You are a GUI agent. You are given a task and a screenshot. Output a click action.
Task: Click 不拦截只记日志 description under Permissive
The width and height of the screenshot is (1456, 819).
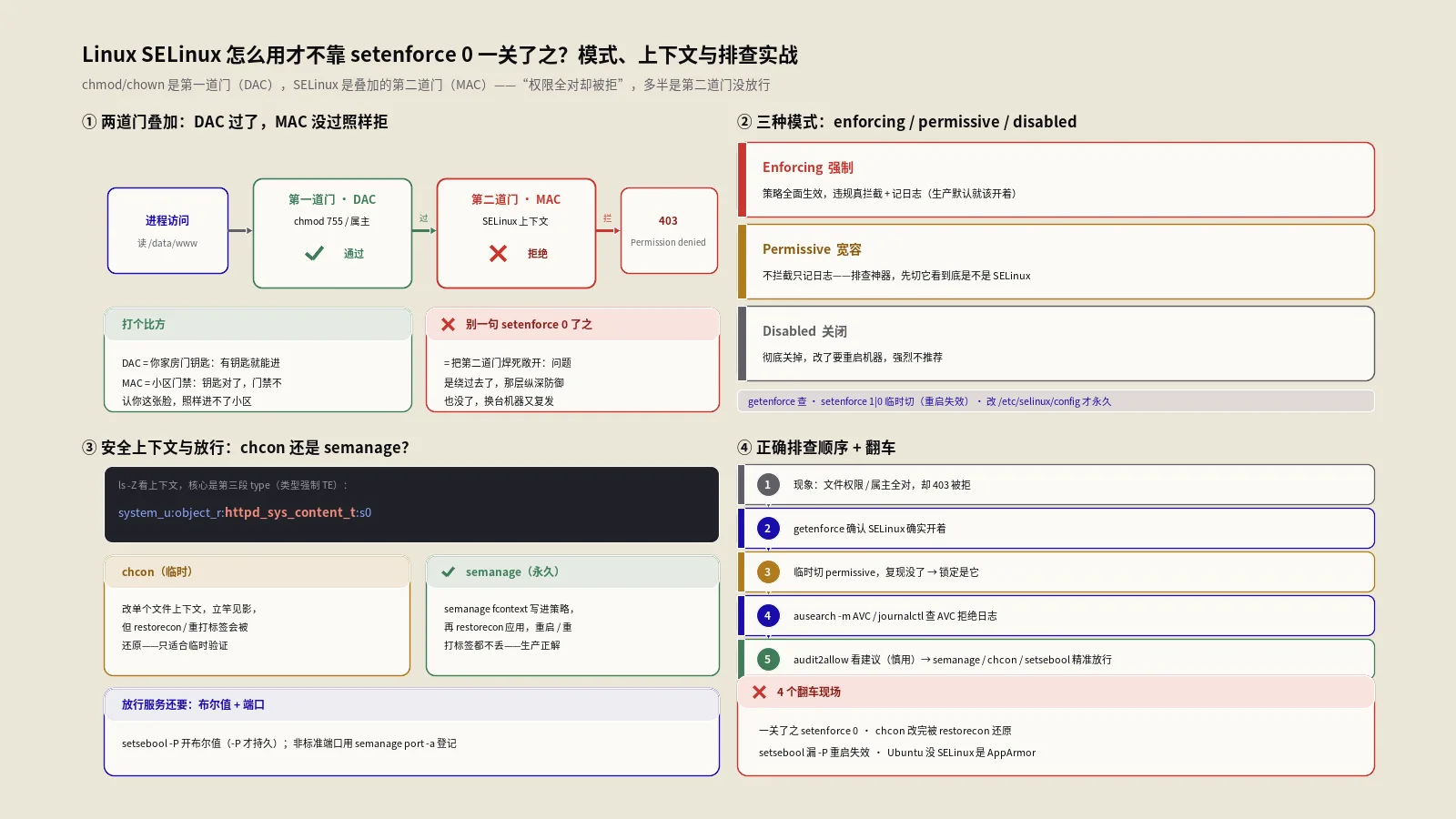[x=896, y=276]
